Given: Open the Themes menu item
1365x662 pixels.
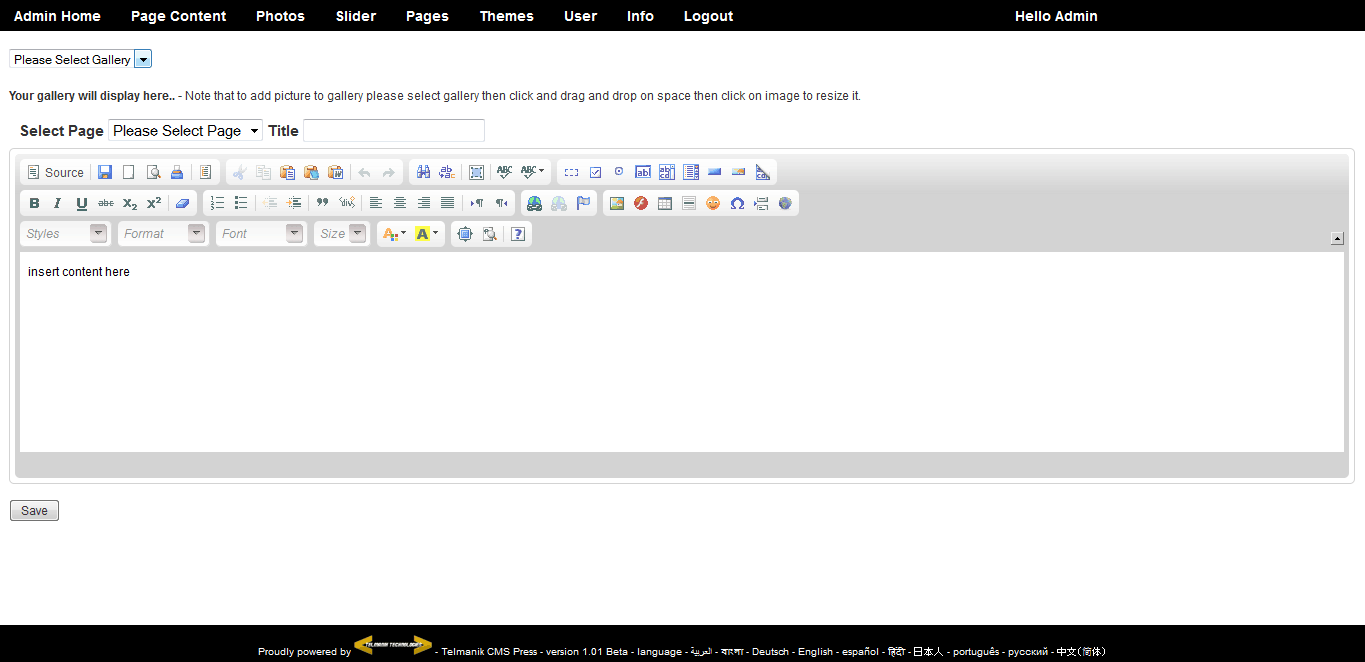Looking at the screenshot, I should click(506, 16).
